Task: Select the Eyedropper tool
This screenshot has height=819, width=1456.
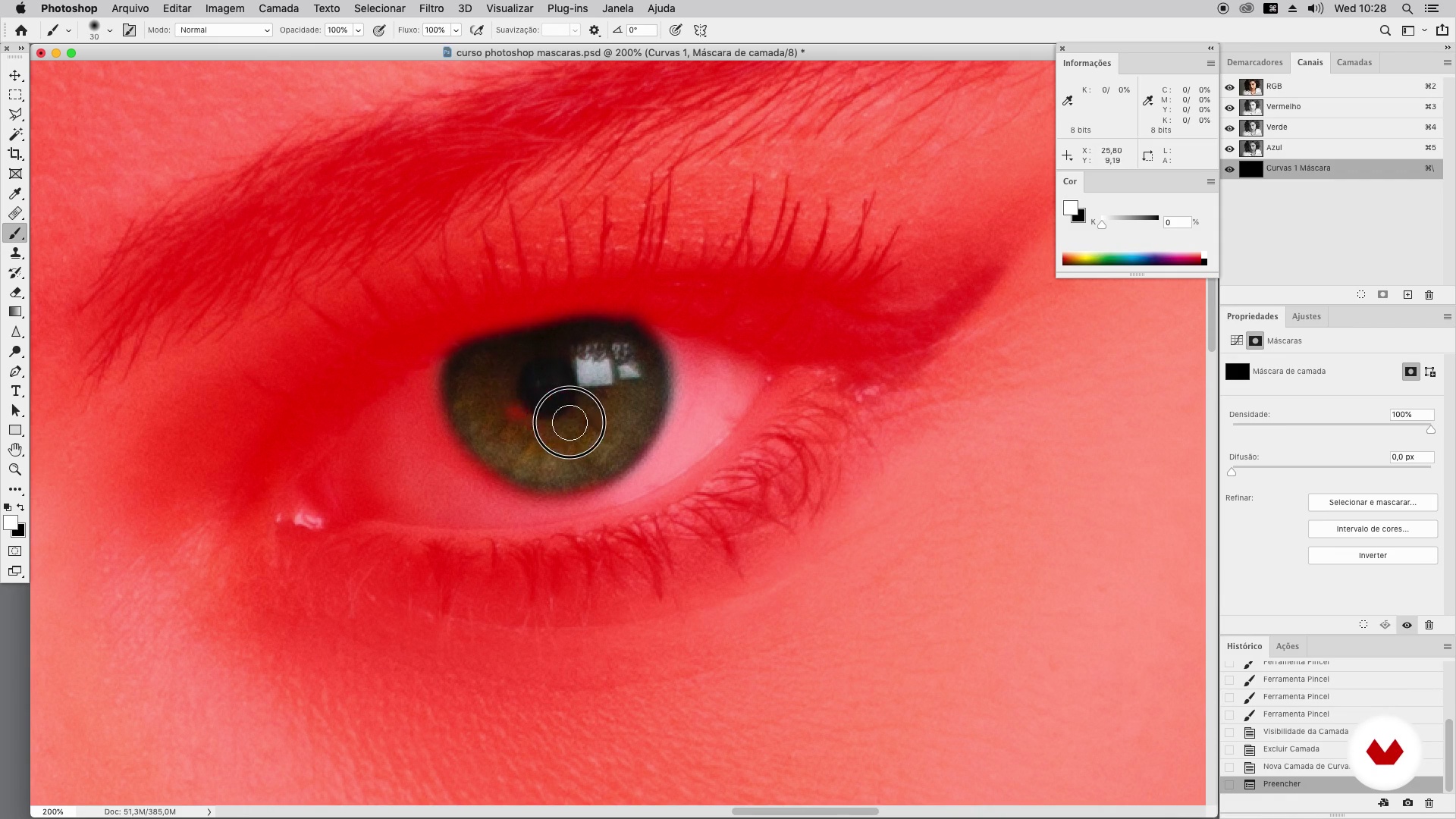Action: (15, 193)
